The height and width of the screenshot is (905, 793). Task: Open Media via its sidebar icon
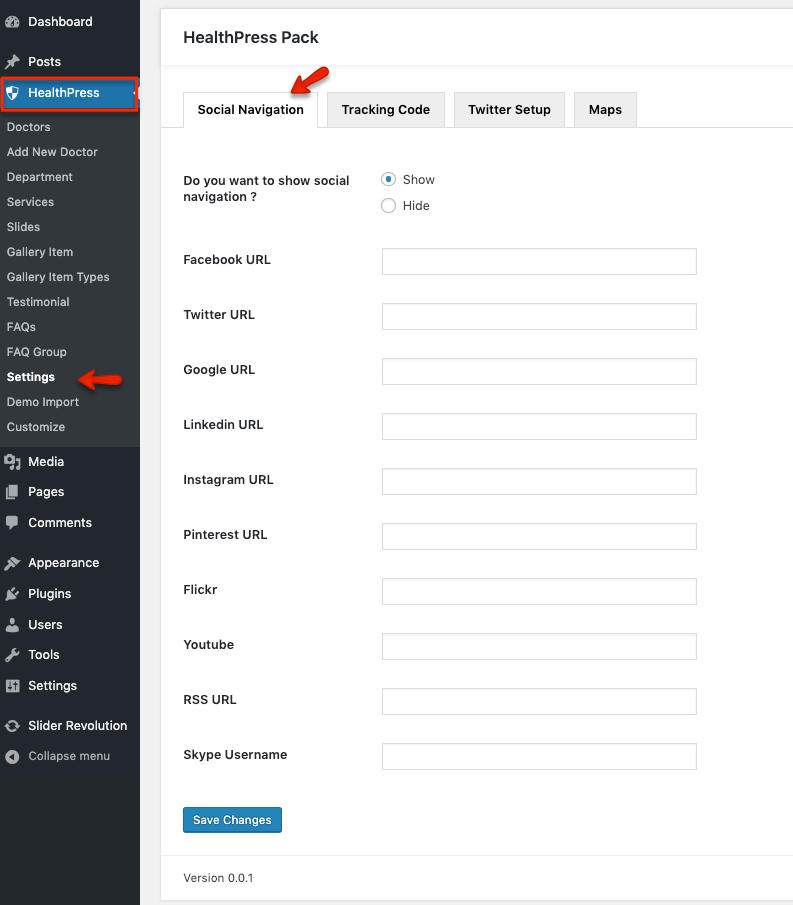click(12, 462)
